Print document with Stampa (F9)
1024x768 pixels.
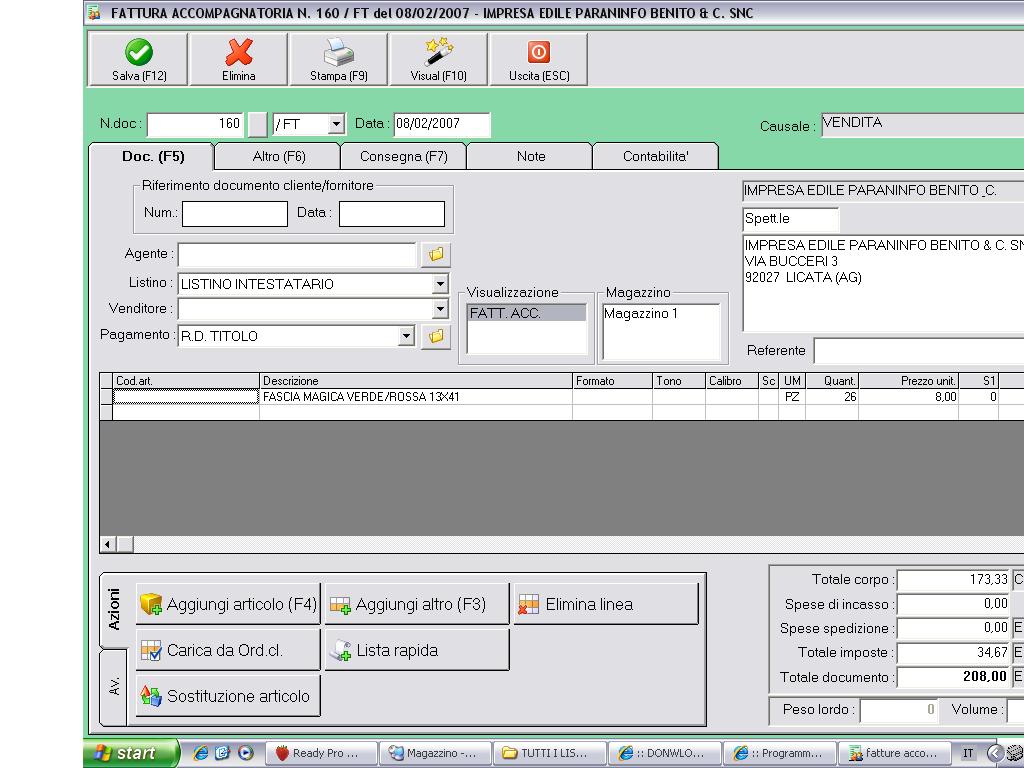pos(338,60)
